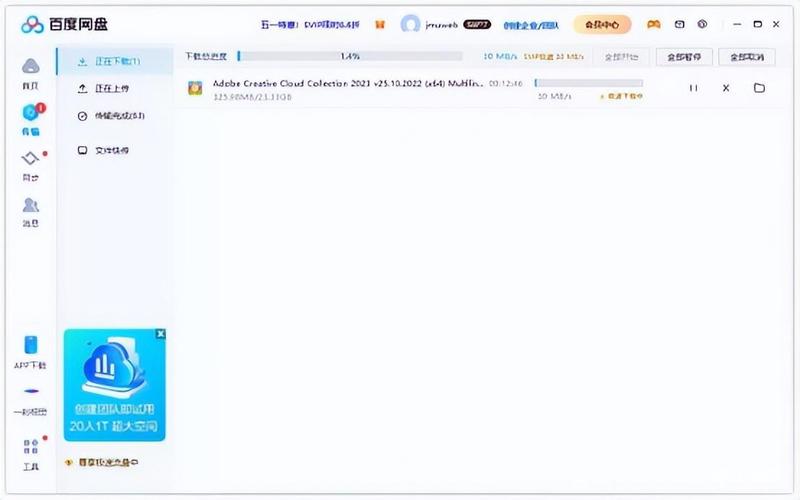
Task: Close the team trial advertisement banner
Action: click(x=161, y=334)
